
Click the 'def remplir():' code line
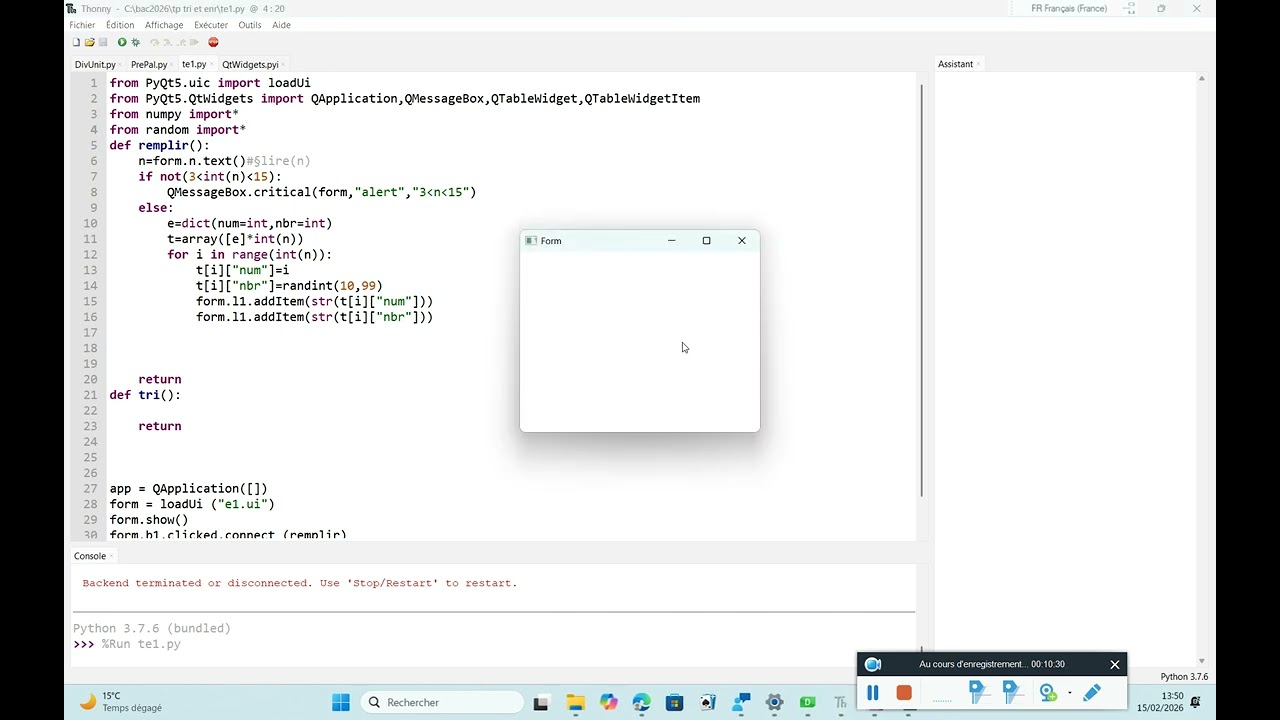[x=159, y=146]
